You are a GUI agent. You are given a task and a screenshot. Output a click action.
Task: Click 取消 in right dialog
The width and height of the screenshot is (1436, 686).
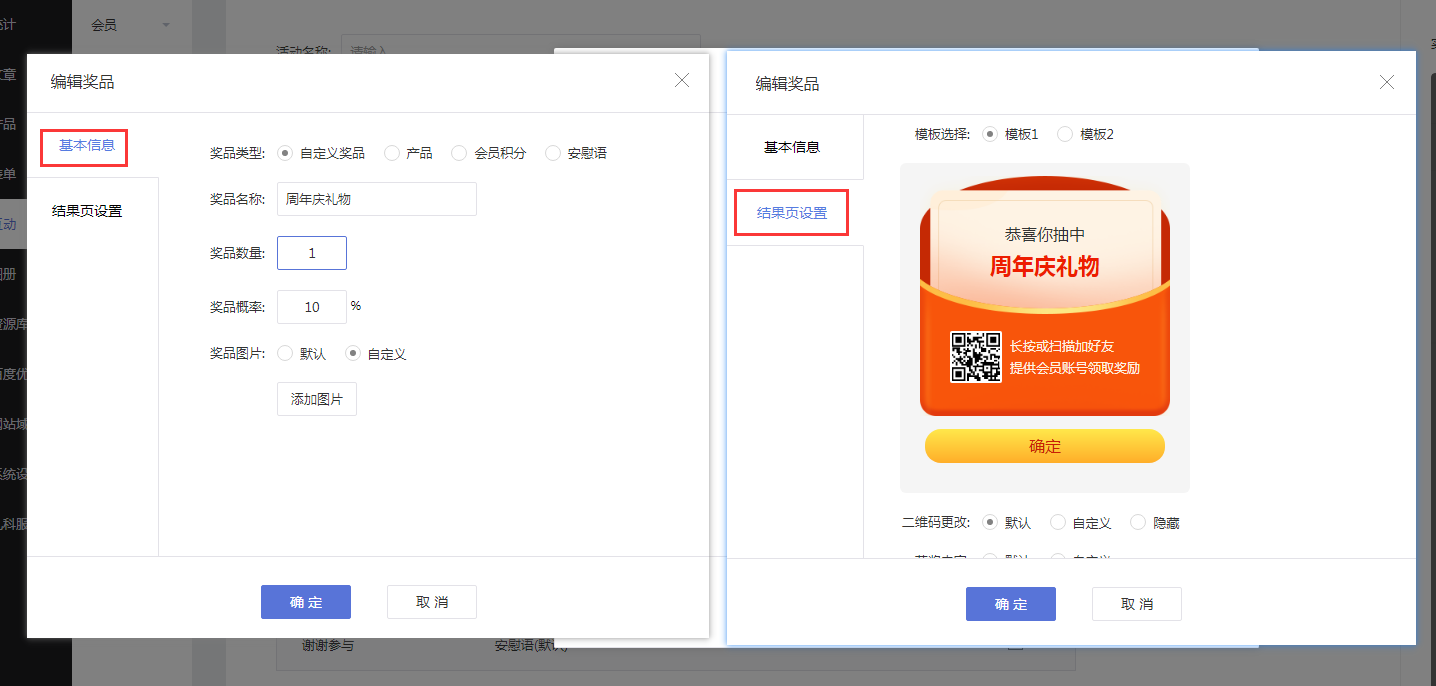click(x=1137, y=604)
